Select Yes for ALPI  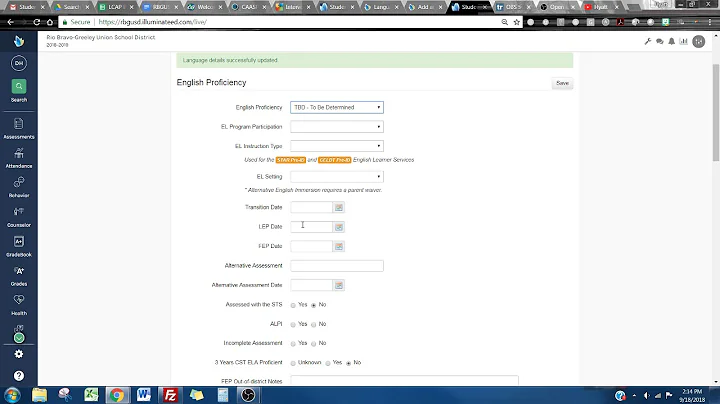point(293,325)
